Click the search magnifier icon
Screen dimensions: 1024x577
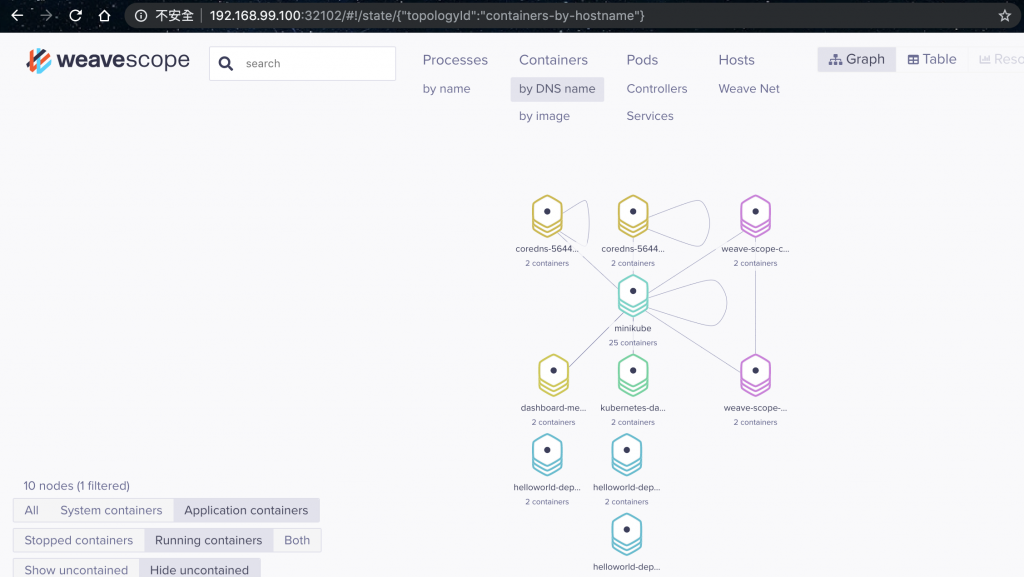tap(226, 63)
